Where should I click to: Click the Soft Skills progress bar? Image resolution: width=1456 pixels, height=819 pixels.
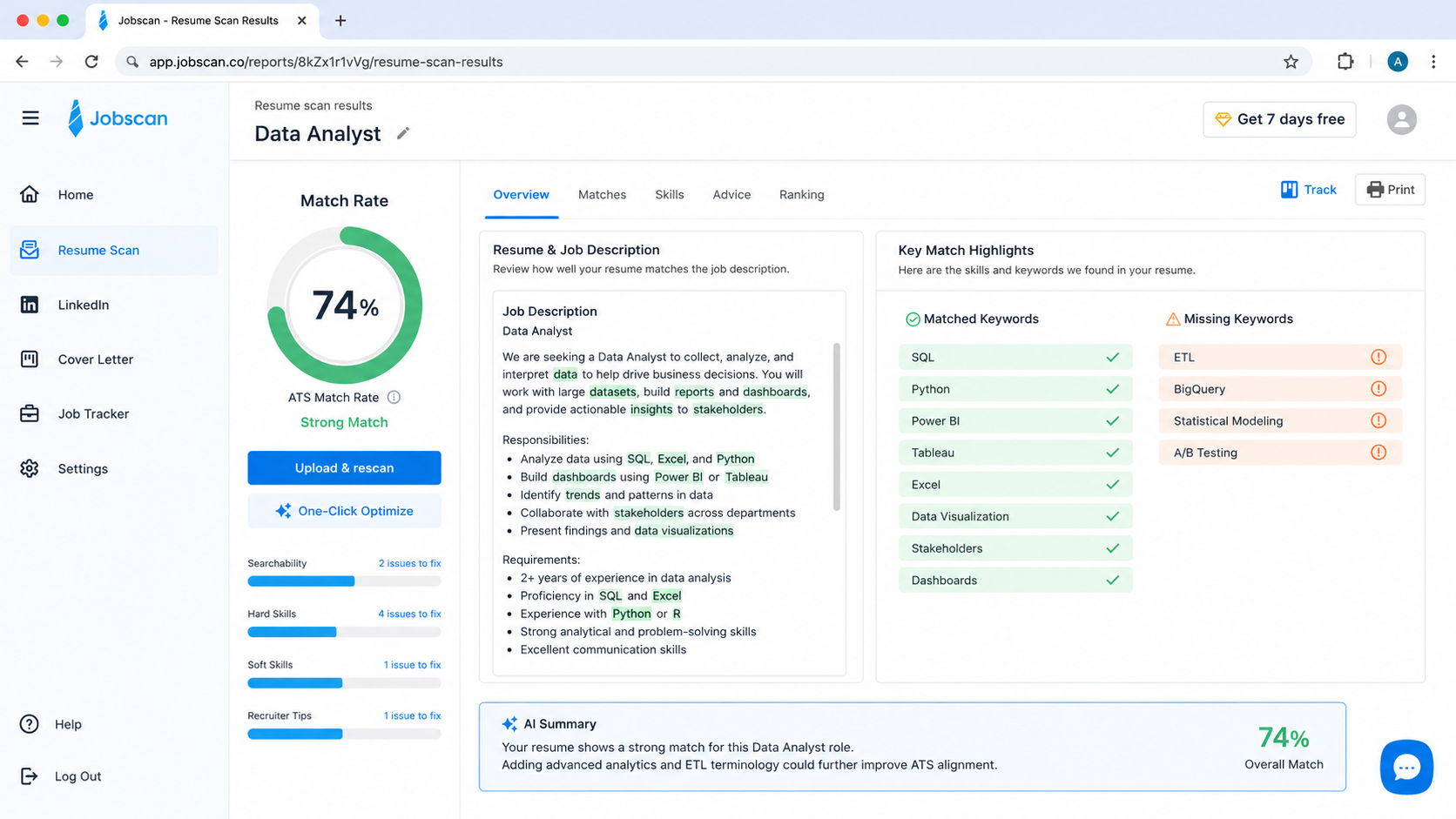coord(344,683)
